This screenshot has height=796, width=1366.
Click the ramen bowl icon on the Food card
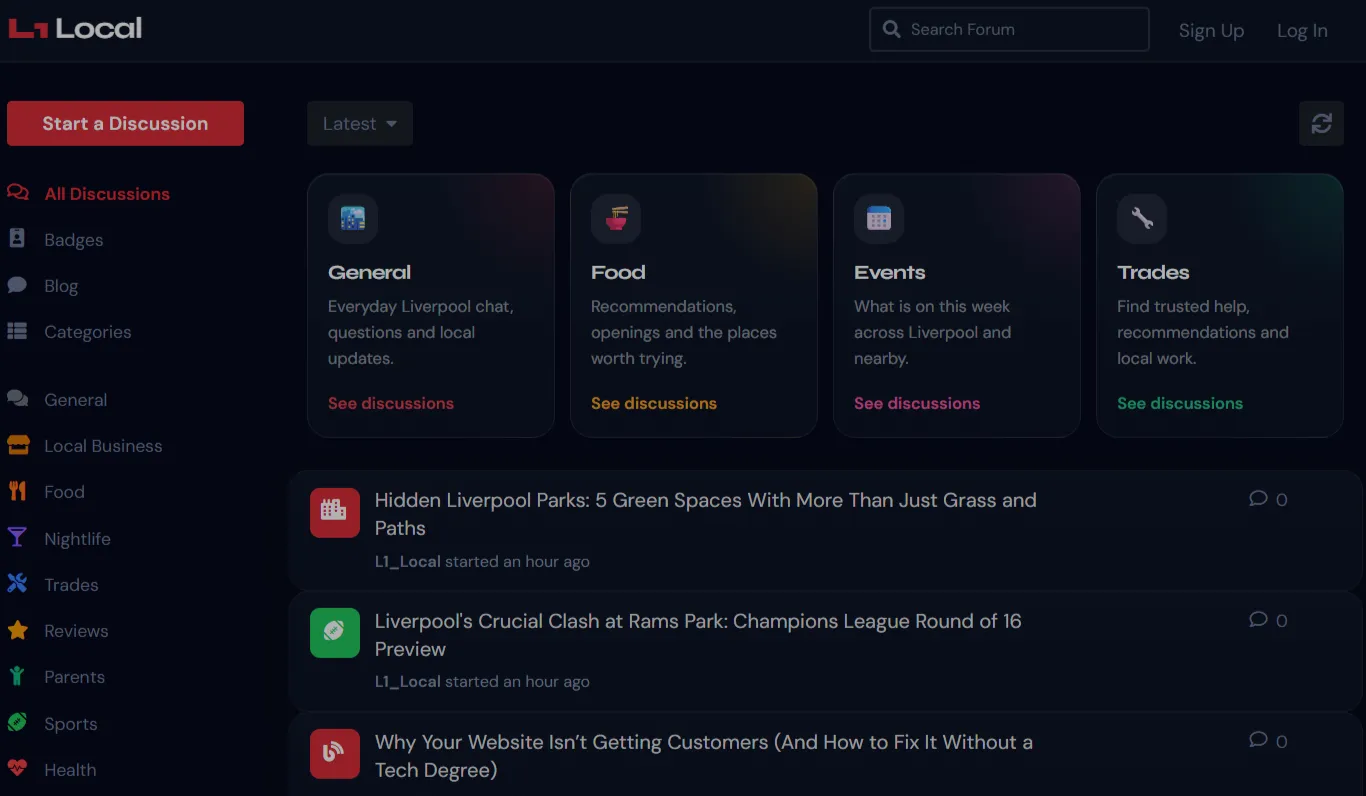pos(616,218)
